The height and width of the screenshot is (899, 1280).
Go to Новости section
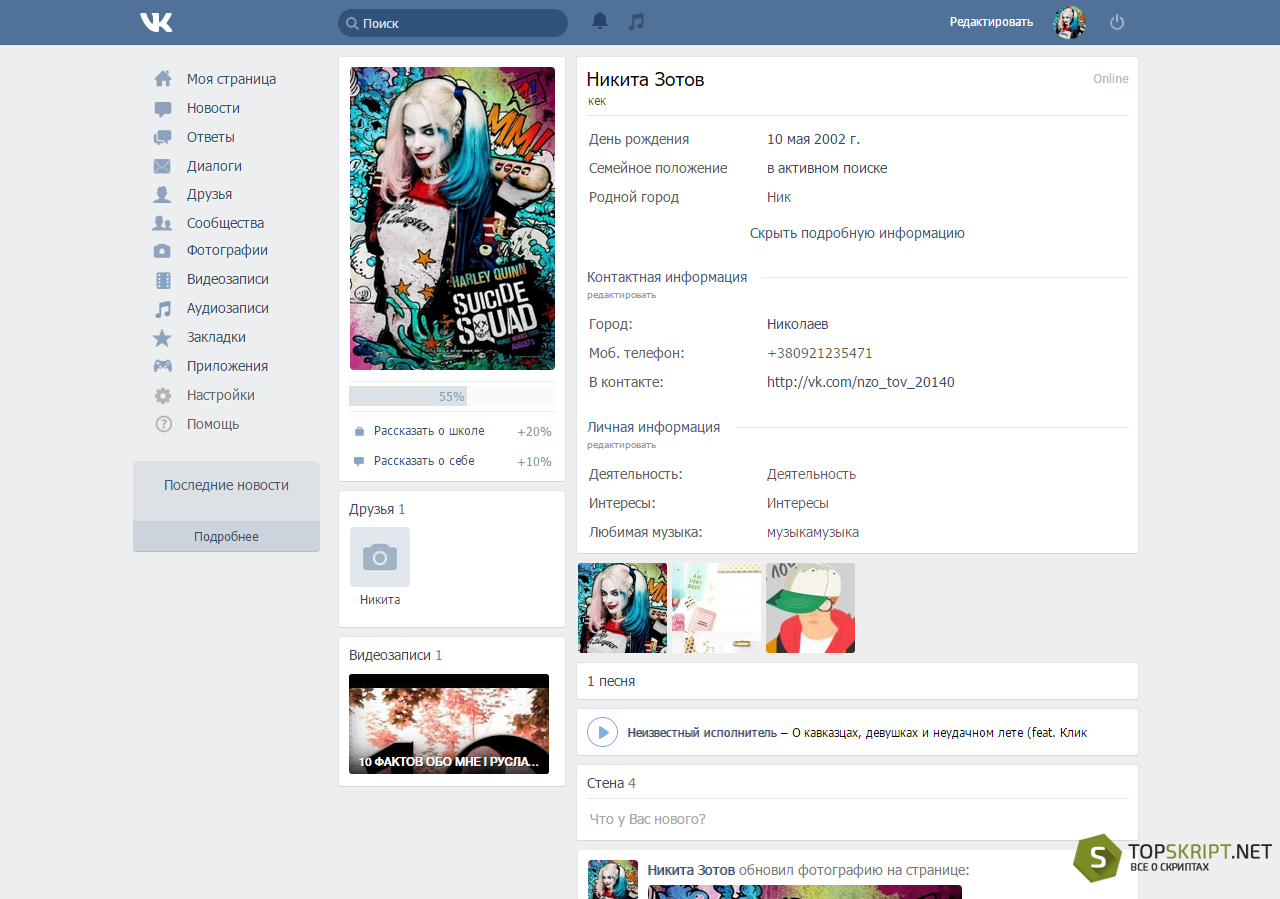pos(213,108)
